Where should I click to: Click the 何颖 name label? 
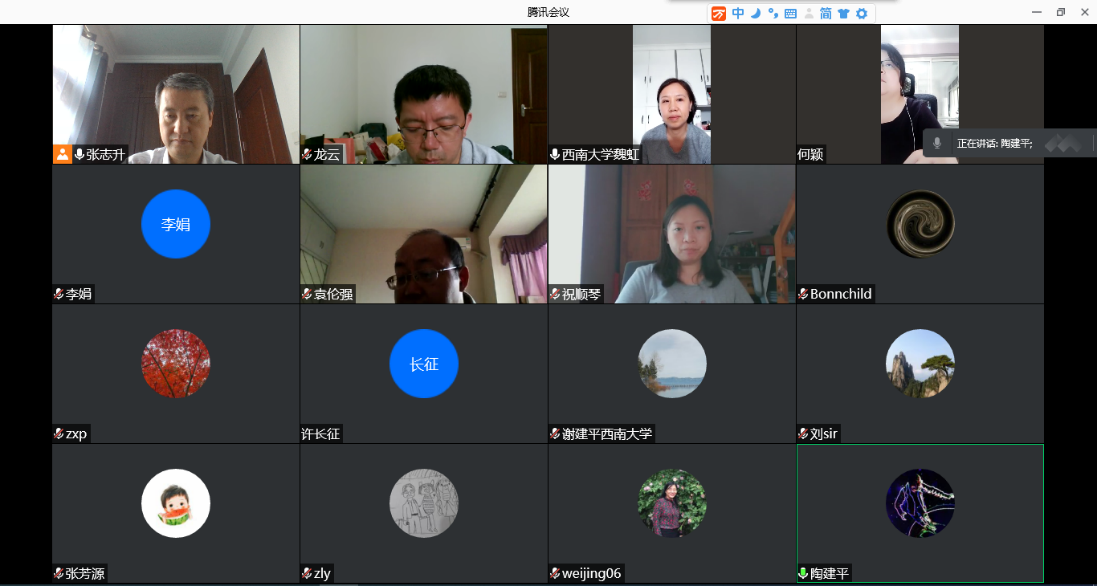(810, 155)
